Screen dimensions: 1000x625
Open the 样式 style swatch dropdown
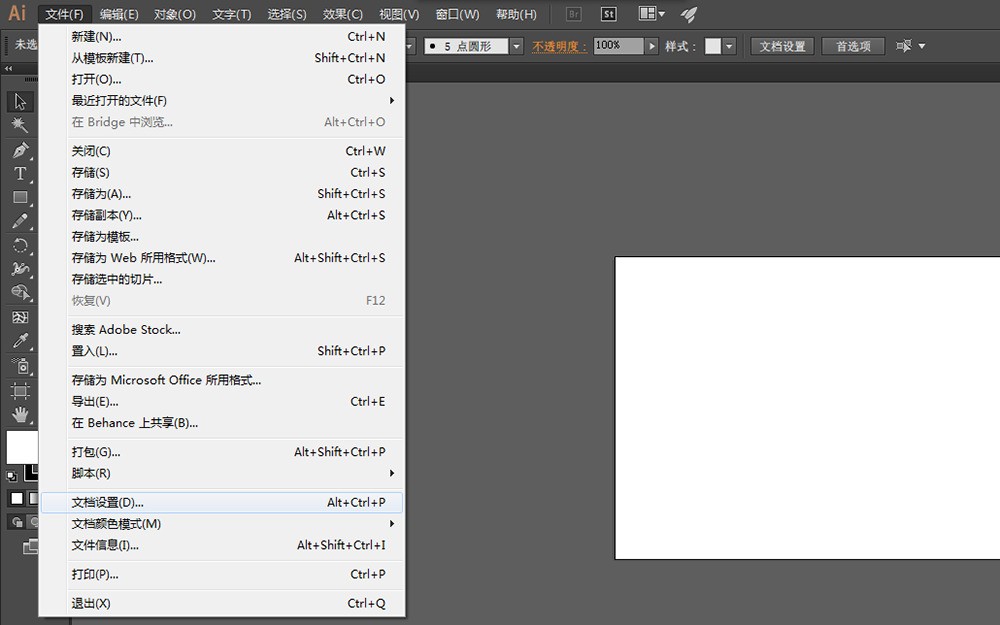(730, 46)
